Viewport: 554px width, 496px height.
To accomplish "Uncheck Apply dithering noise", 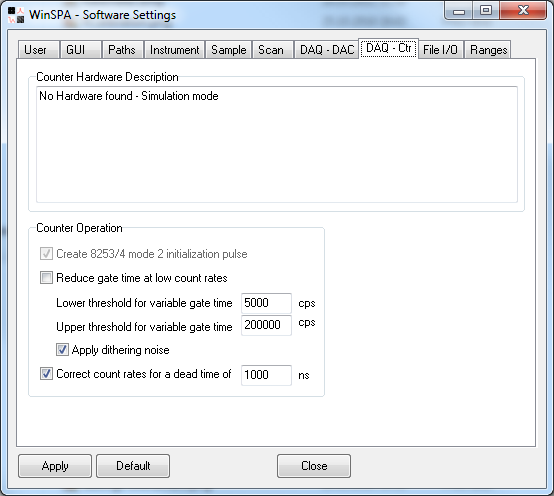I will 62,350.
